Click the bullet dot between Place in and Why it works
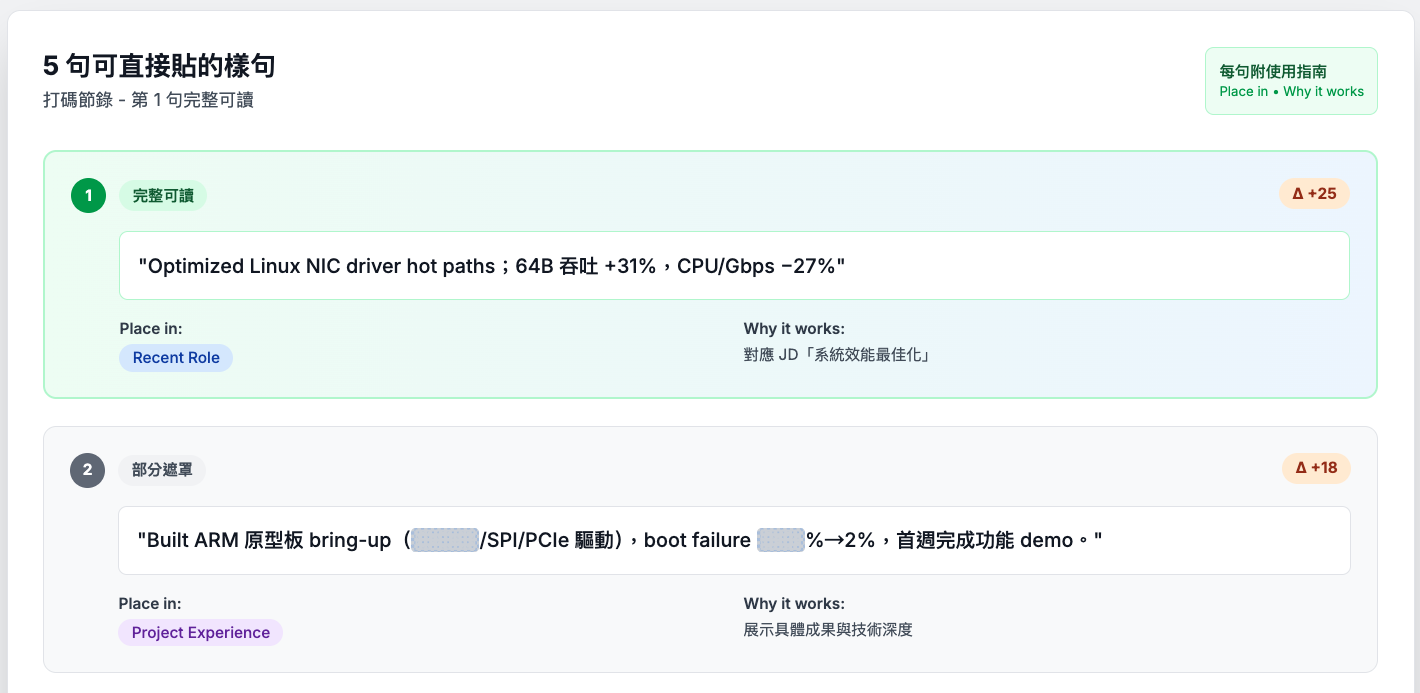The height and width of the screenshot is (693, 1420). point(1277,91)
